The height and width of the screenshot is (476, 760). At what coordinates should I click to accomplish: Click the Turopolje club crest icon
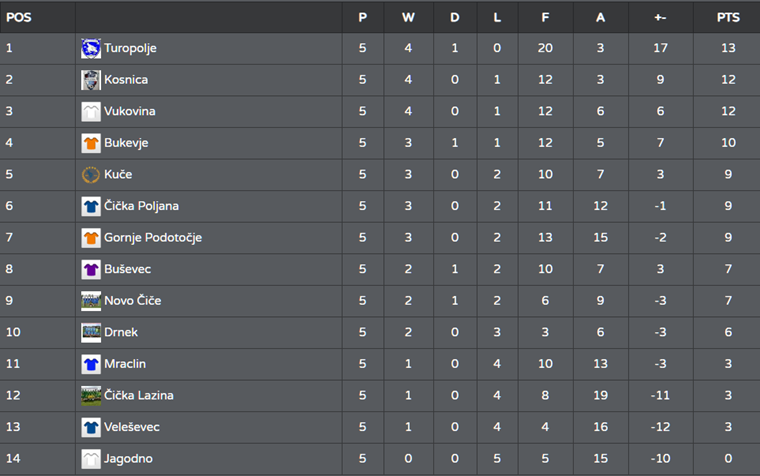coord(91,48)
